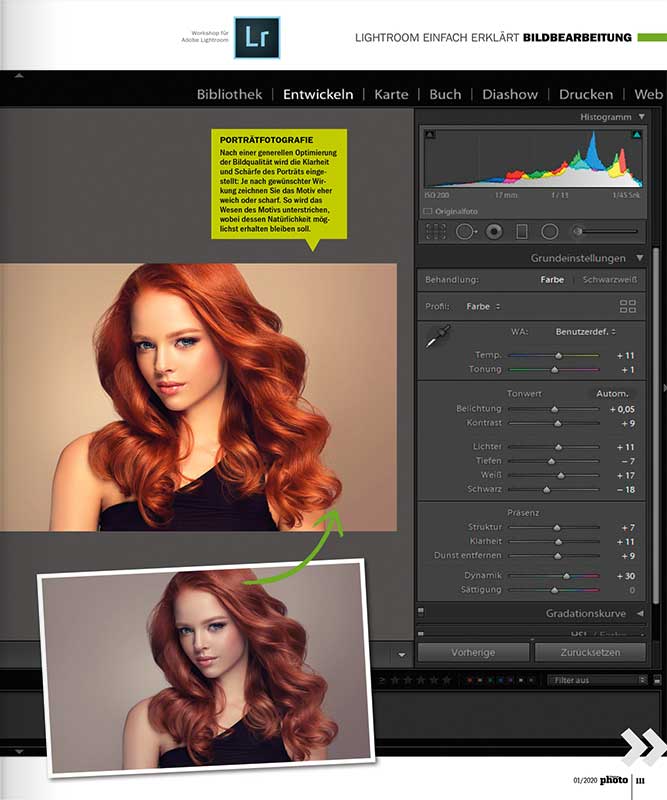This screenshot has height=800, width=667.
Task: Click the bottom filmstrip panel arrow
Action: click(x=19, y=752)
